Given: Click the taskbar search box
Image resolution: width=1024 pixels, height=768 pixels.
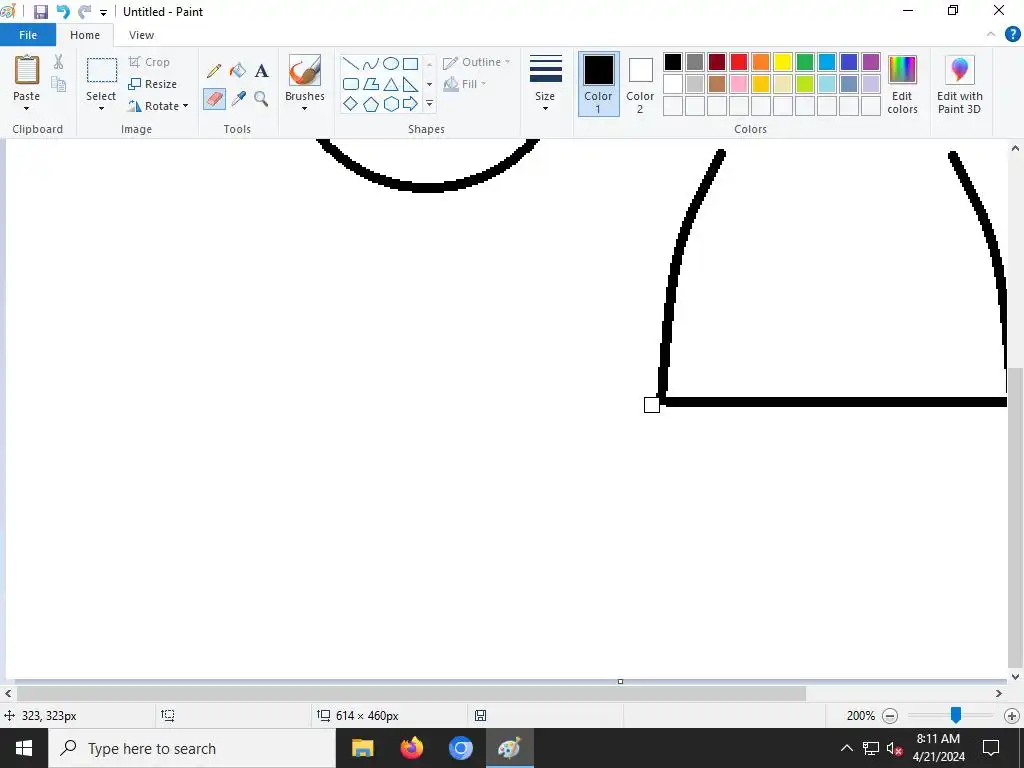Looking at the screenshot, I should pos(192,748).
